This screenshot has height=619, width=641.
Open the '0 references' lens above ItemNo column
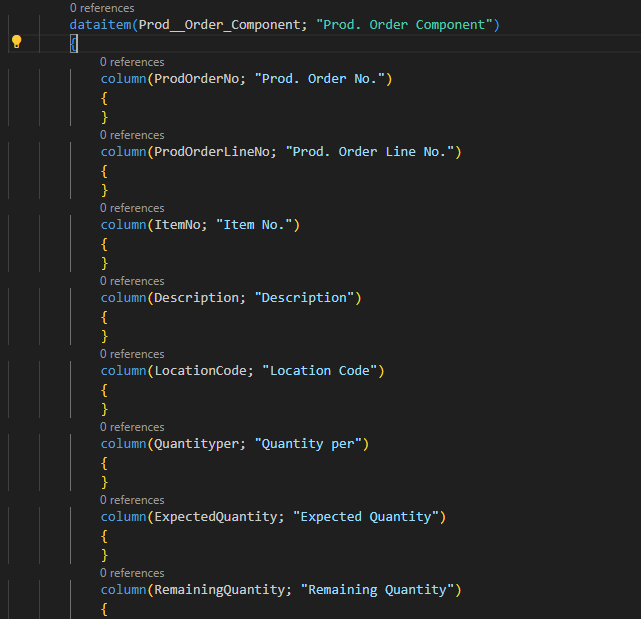pyautogui.click(x=132, y=208)
